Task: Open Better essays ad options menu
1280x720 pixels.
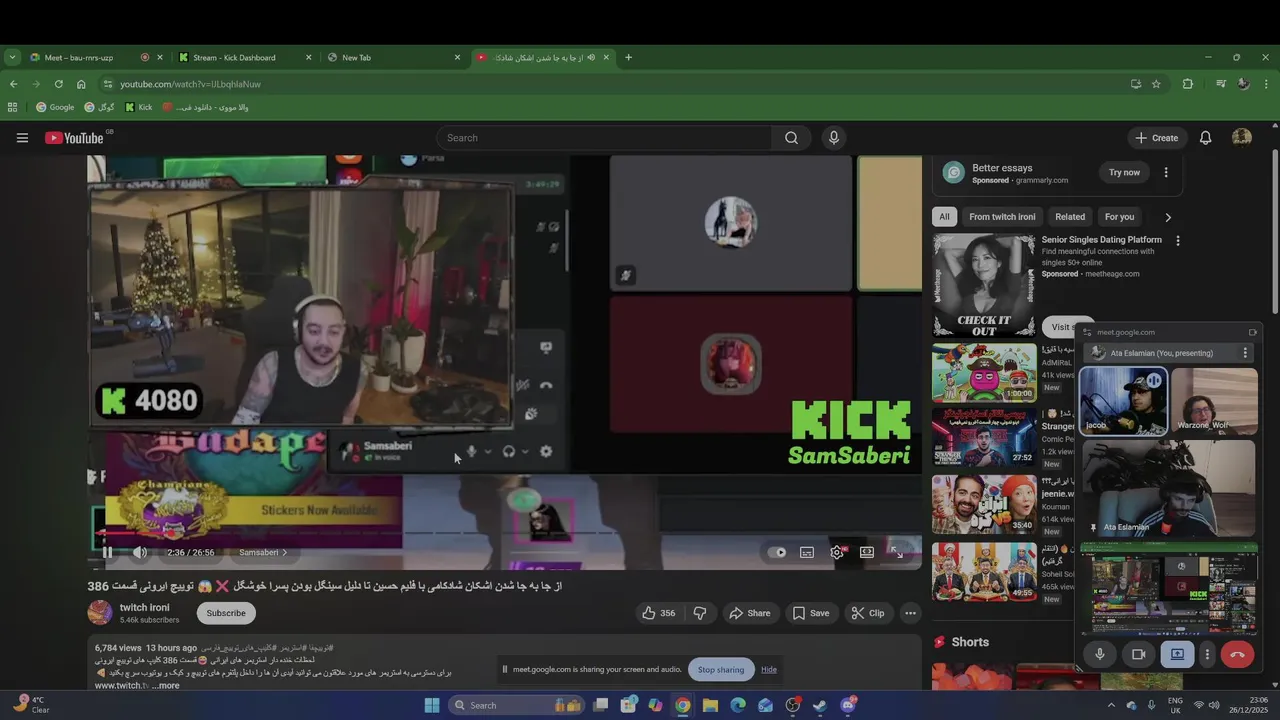Action: [1166, 172]
